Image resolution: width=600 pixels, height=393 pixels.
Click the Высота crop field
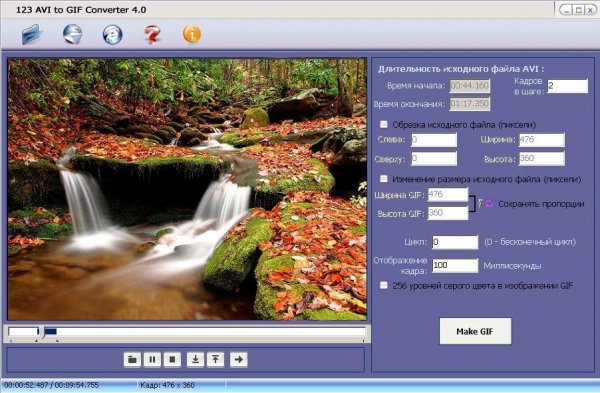(541, 158)
